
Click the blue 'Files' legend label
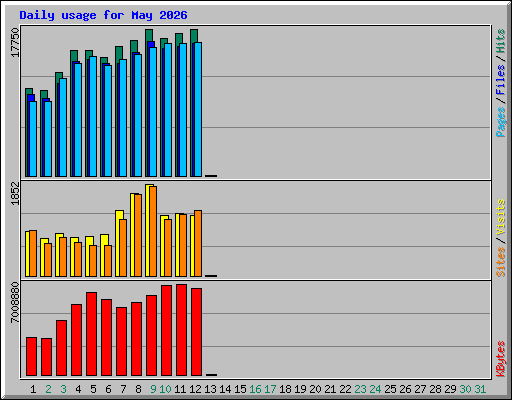coord(501,80)
